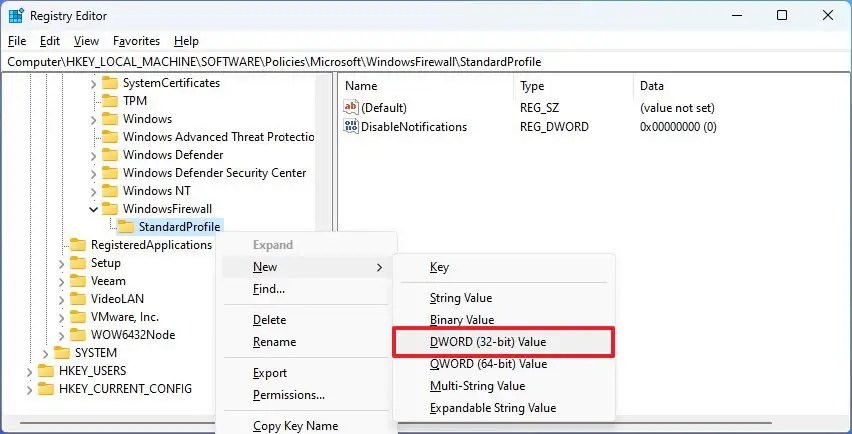Click the SYSTEM folder icon
The height and width of the screenshot is (434, 852).
tap(62, 353)
